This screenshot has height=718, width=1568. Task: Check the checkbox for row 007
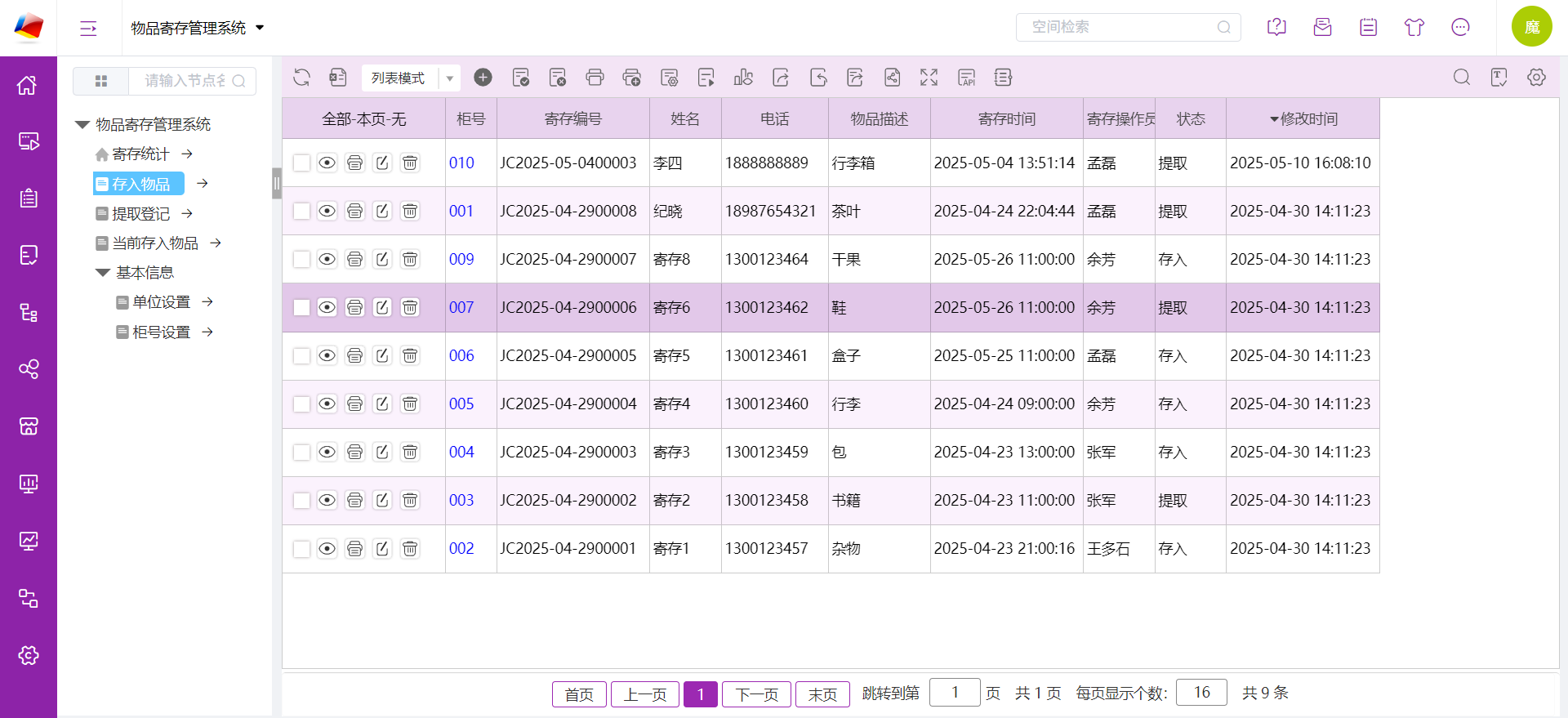301,307
